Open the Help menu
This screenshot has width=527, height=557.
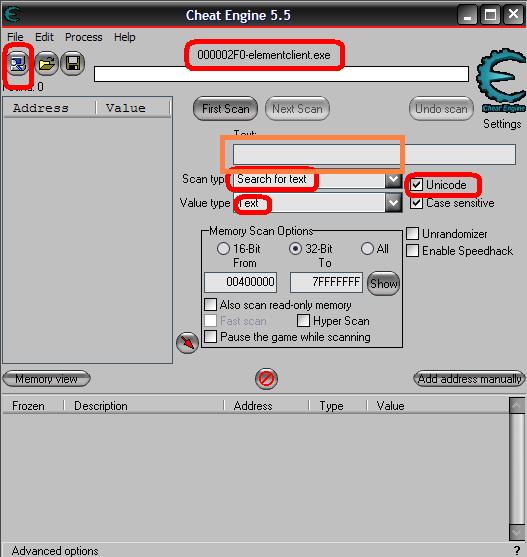click(x=124, y=37)
